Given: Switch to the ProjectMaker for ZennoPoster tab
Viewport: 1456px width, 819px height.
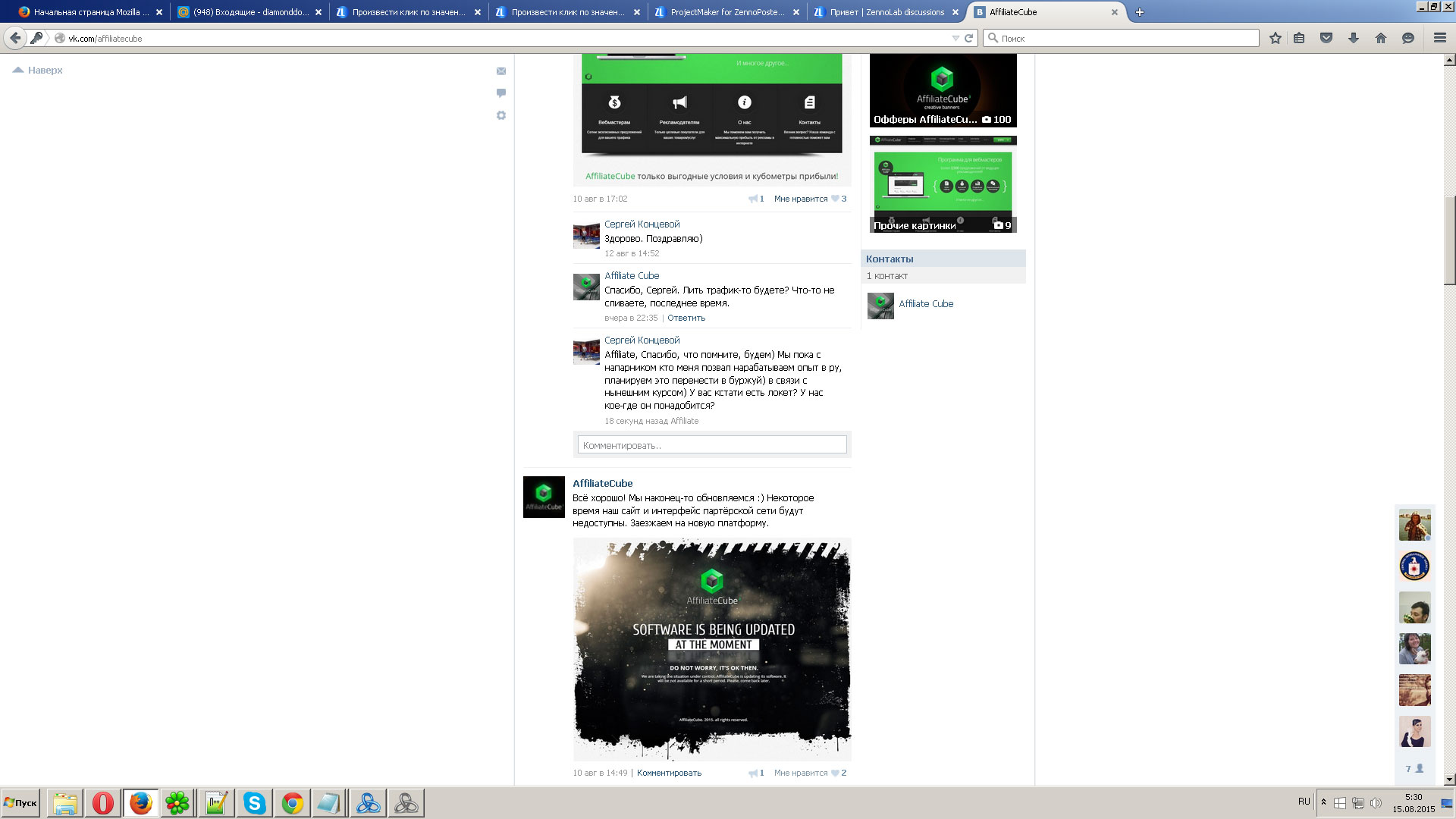Looking at the screenshot, I should [728, 12].
